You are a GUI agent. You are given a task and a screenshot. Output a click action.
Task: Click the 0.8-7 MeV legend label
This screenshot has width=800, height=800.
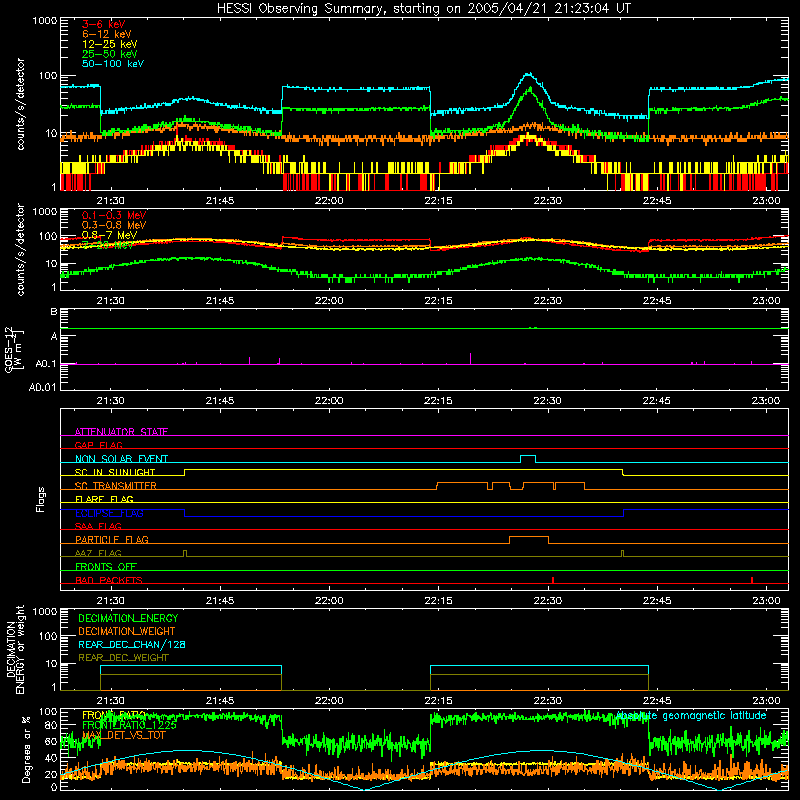coord(110,235)
